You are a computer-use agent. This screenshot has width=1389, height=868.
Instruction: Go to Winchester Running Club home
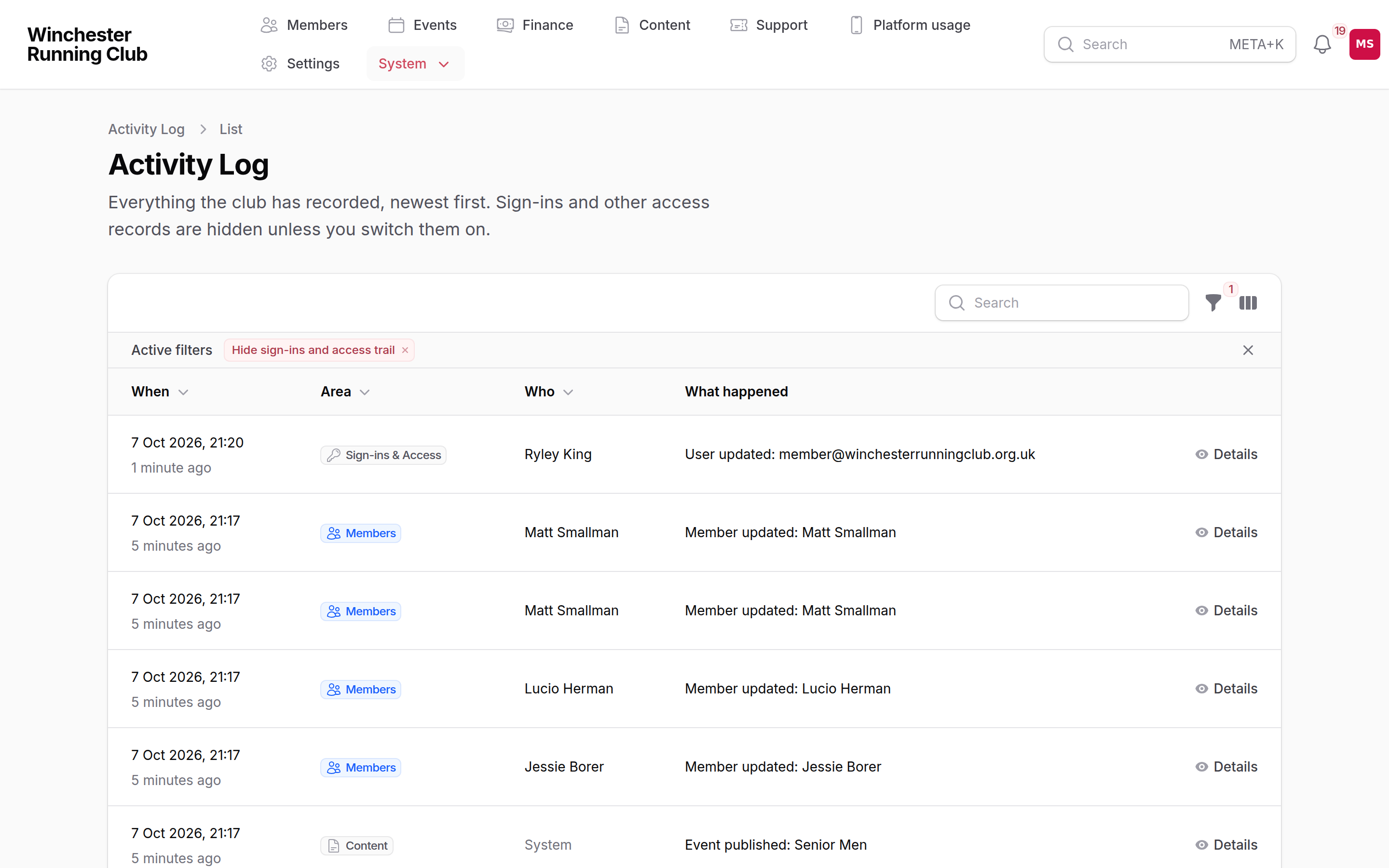point(87,44)
